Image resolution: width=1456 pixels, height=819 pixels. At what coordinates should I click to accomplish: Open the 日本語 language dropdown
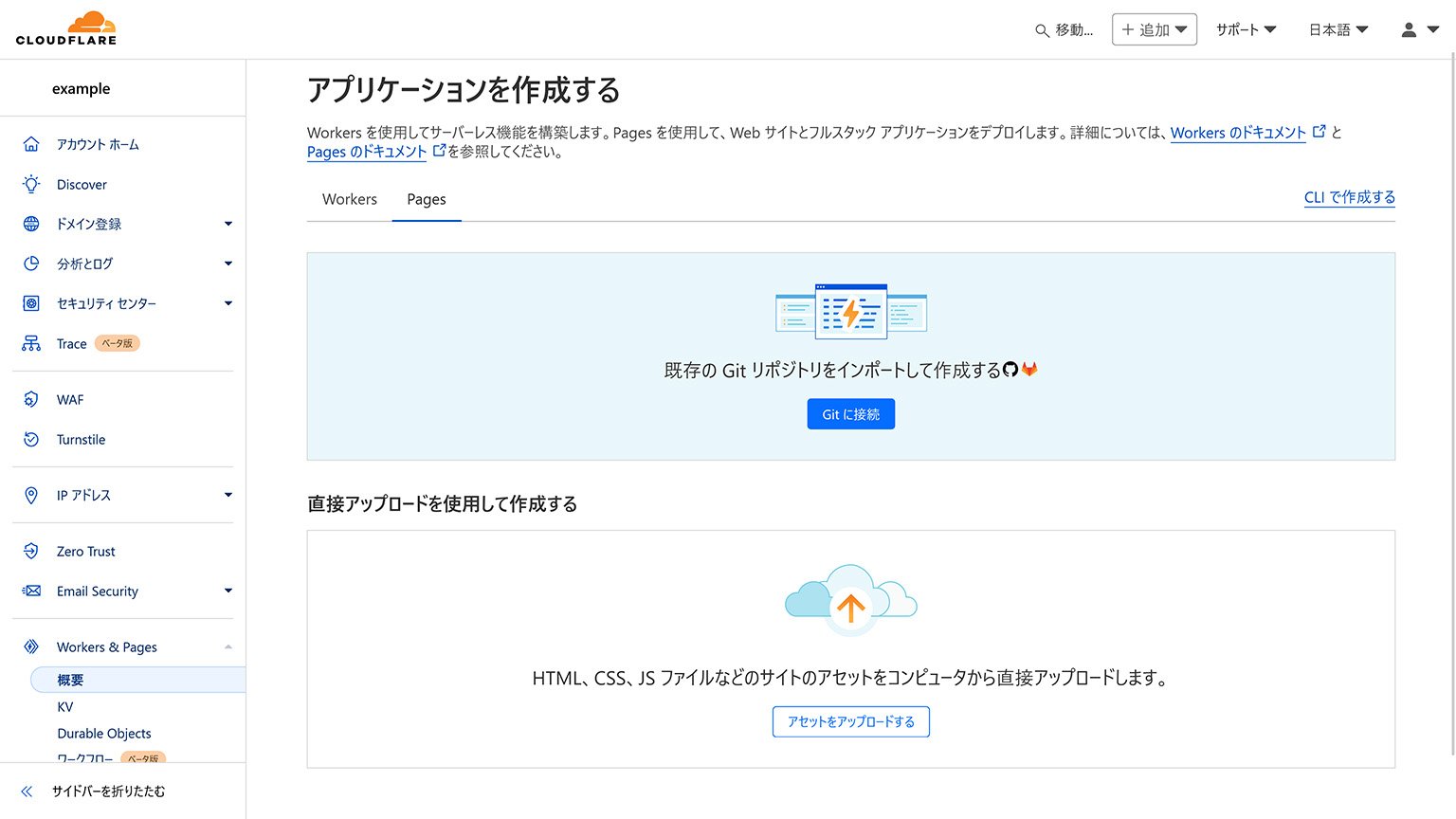[x=1338, y=29]
